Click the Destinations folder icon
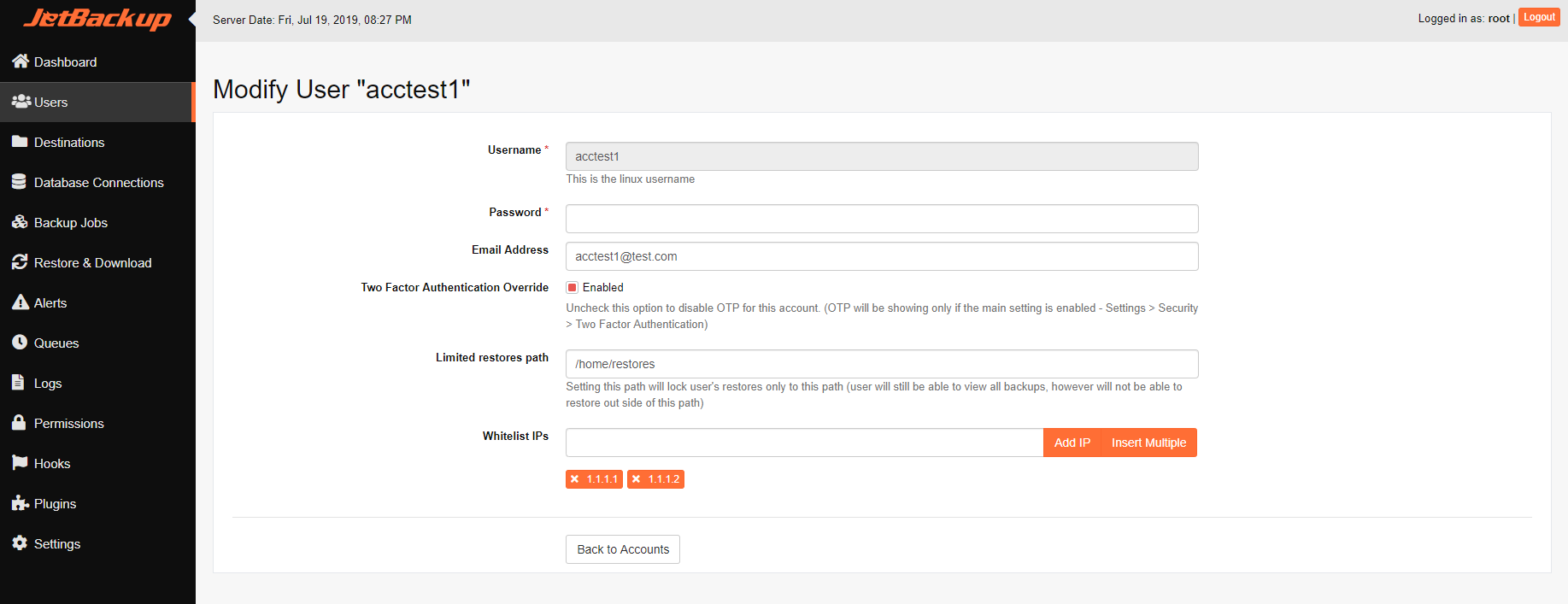This screenshot has width=1568, height=604. tap(20, 142)
